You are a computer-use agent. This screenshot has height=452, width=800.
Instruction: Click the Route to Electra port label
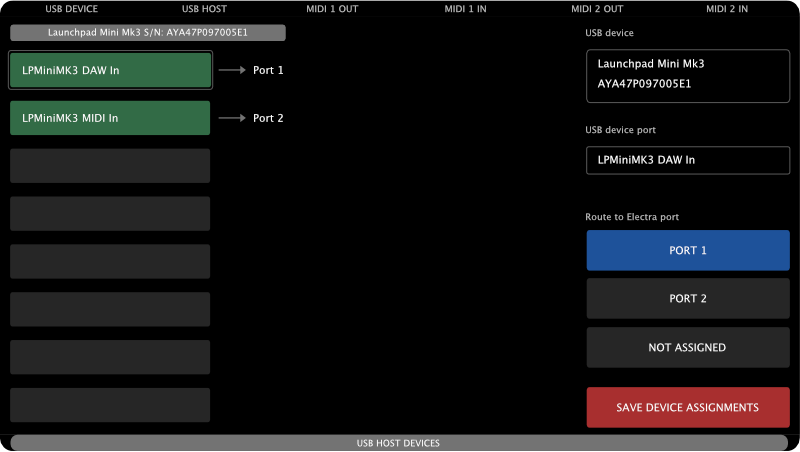(632, 217)
